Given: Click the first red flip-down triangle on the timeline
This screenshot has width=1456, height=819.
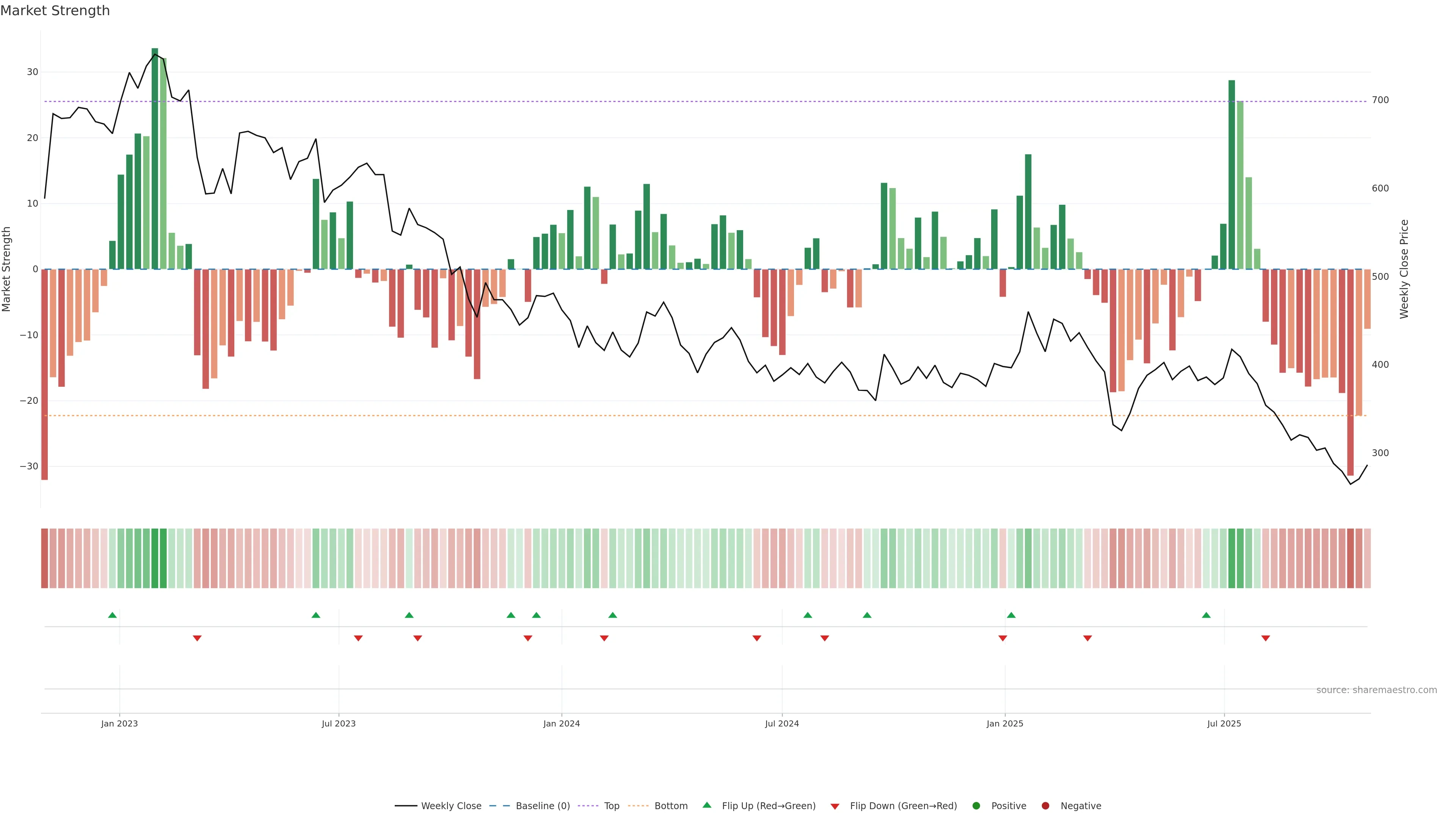Looking at the screenshot, I should 197,638.
